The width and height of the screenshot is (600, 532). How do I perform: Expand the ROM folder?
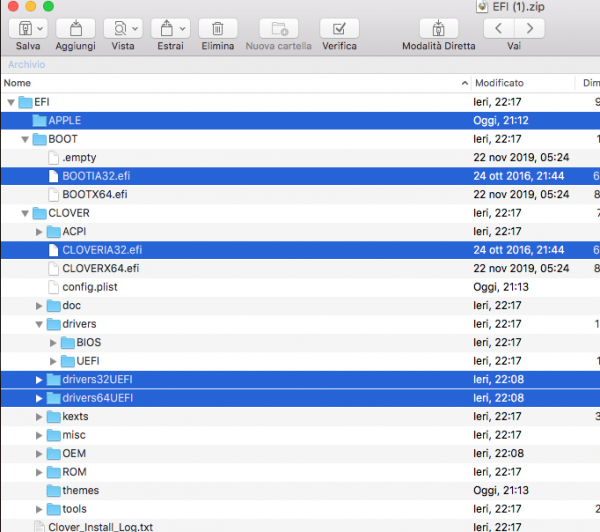pyautogui.click(x=39, y=472)
